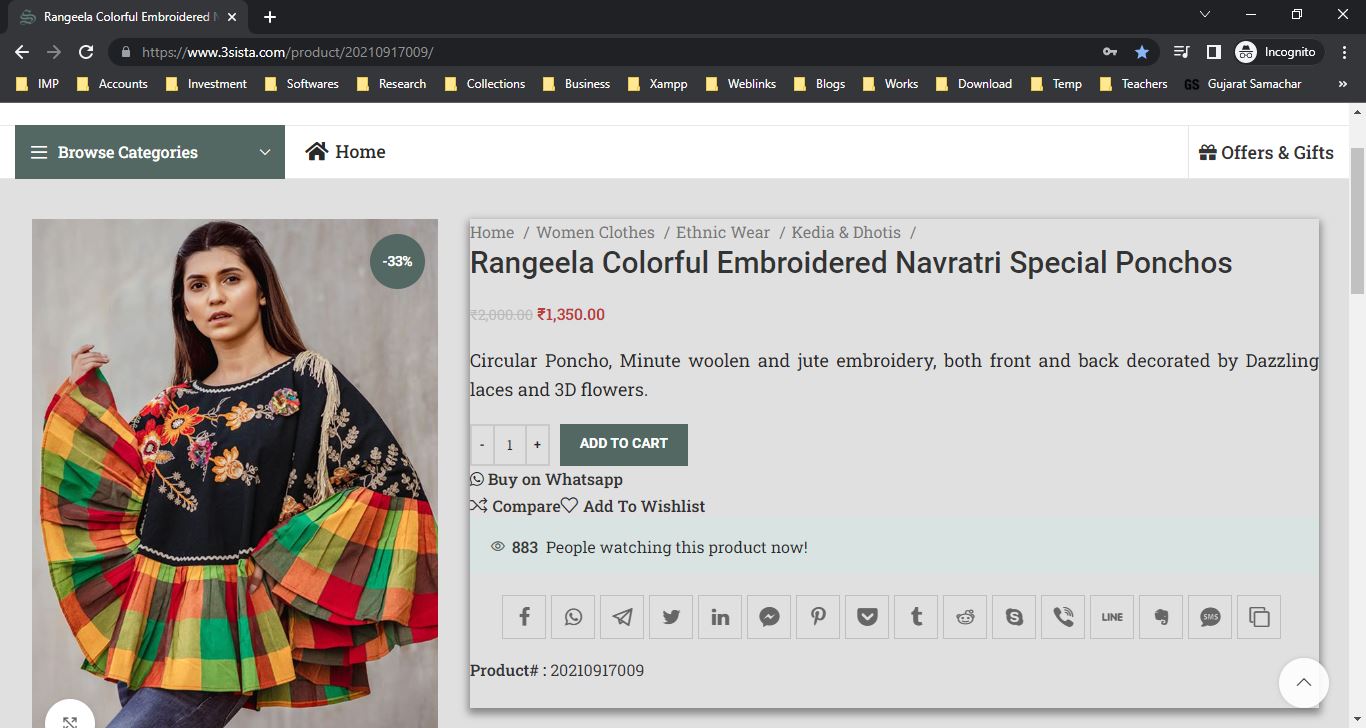Open Gujarat Samachar bookmark

click(1243, 84)
